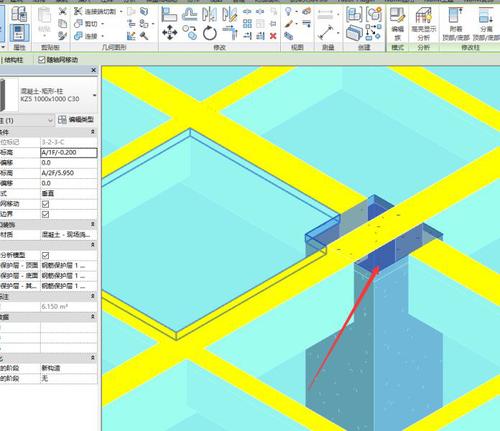Image resolution: width=500 pixels, height=431 pixels.
Task: Select the Trim/Extend tool
Action: point(230,33)
